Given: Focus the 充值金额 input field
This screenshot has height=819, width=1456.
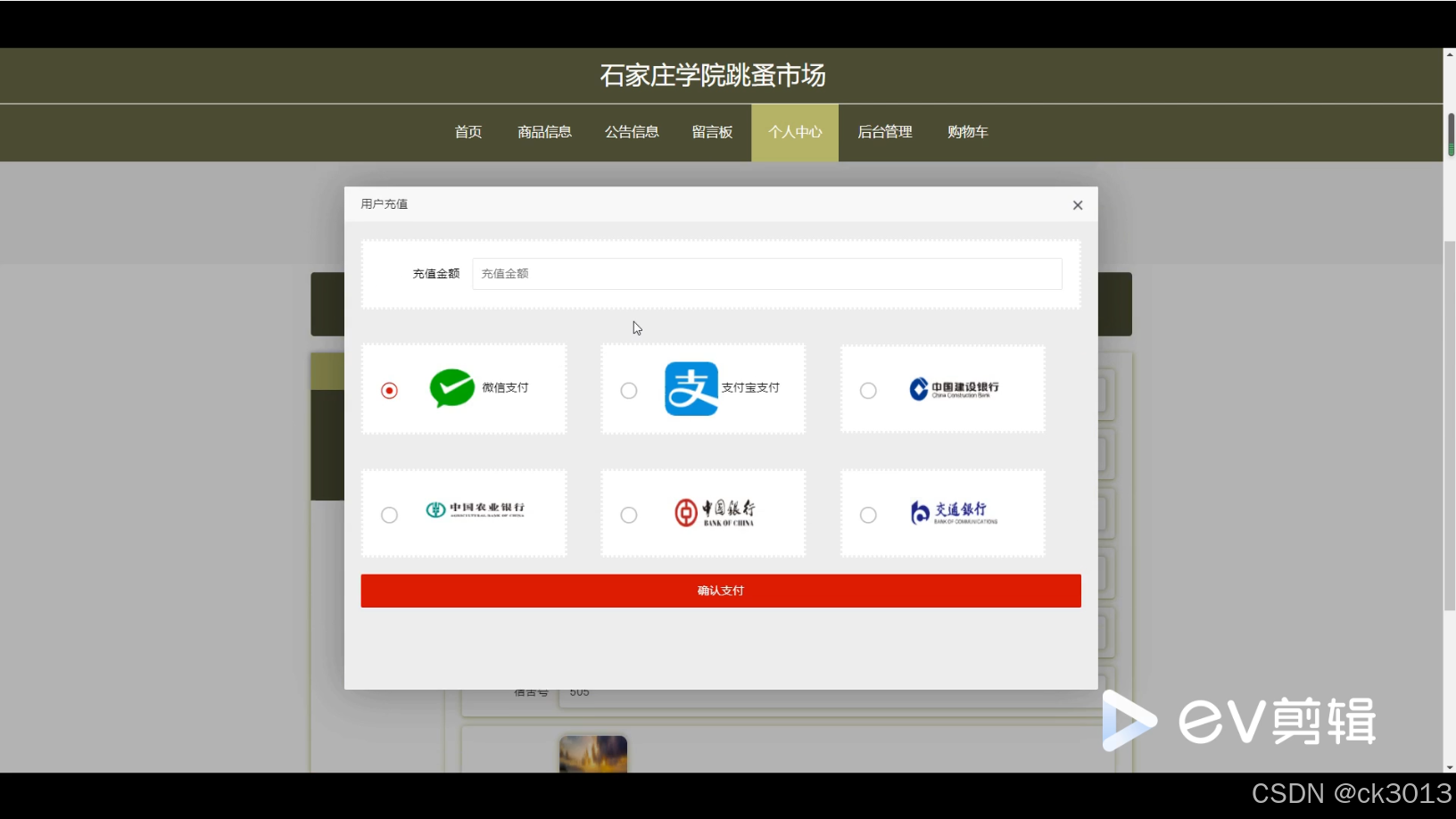Looking at the screenshot, I should pos(767,274).
